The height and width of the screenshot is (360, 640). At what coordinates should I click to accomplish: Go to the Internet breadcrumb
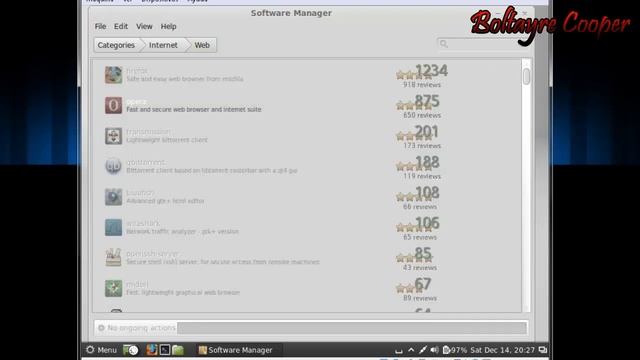163,45
